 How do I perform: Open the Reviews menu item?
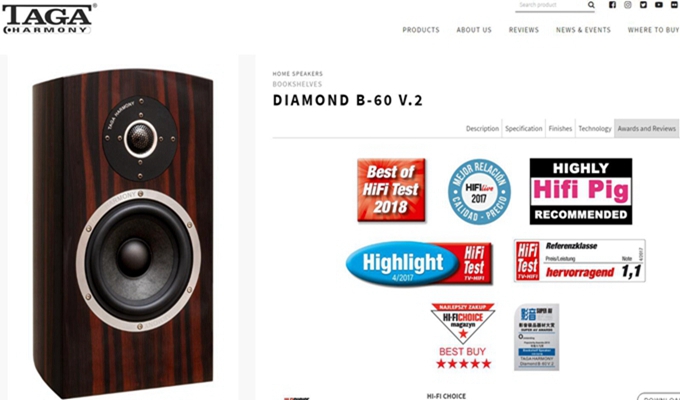click(x=523, y=30)
